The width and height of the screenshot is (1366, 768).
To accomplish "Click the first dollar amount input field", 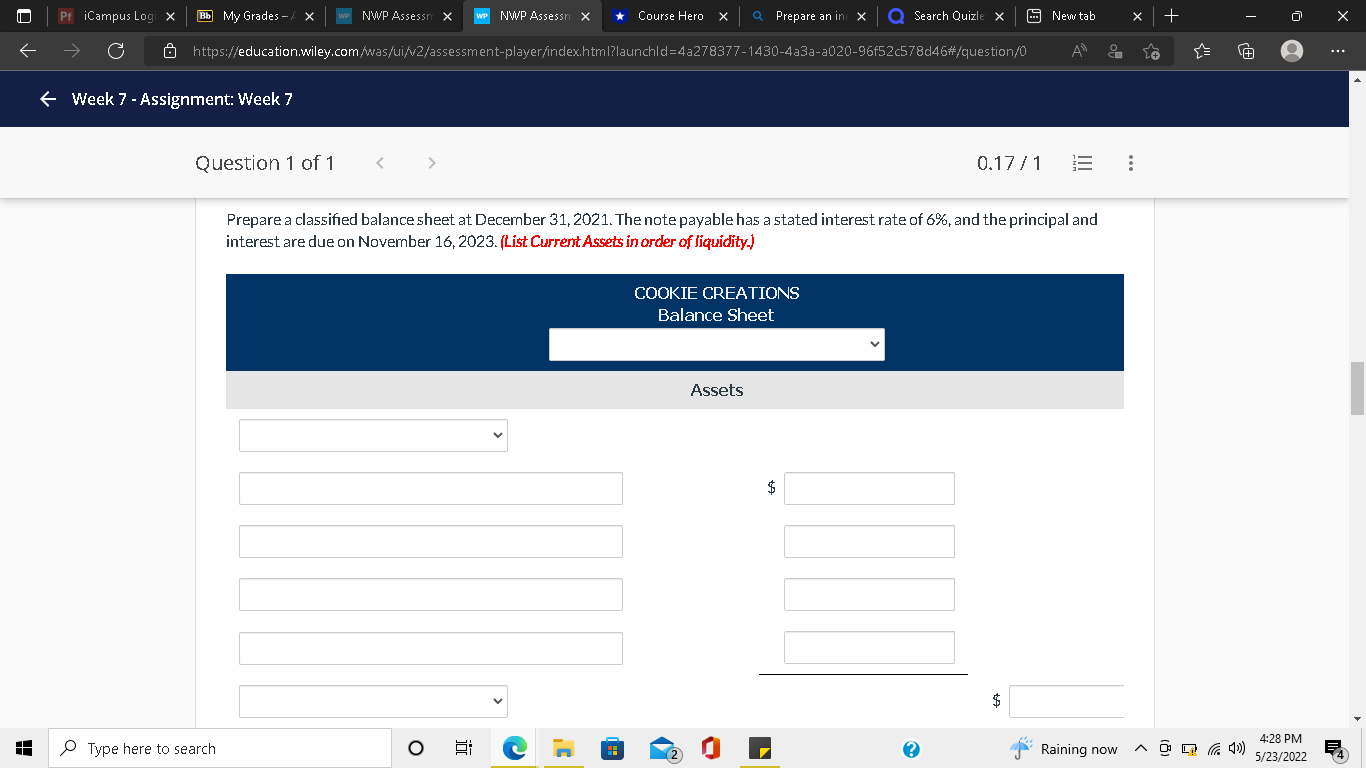I will pos(869,488).
